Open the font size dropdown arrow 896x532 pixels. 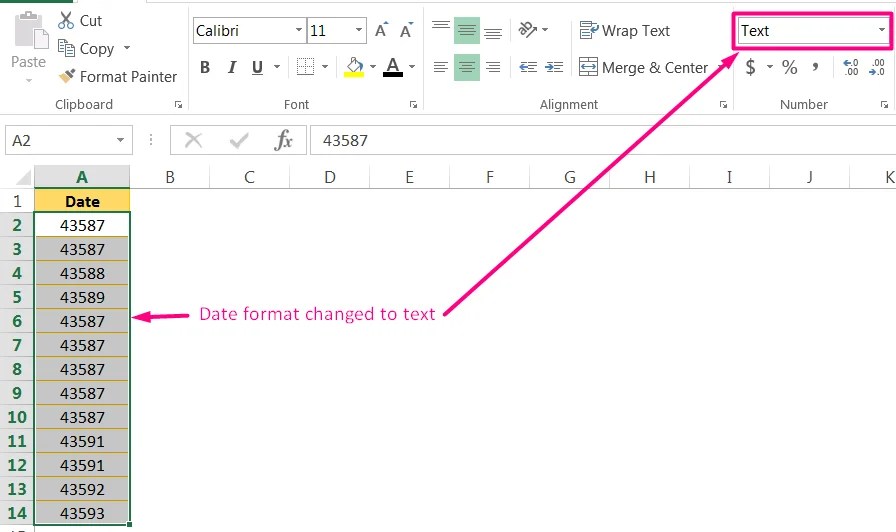[359, 30]
